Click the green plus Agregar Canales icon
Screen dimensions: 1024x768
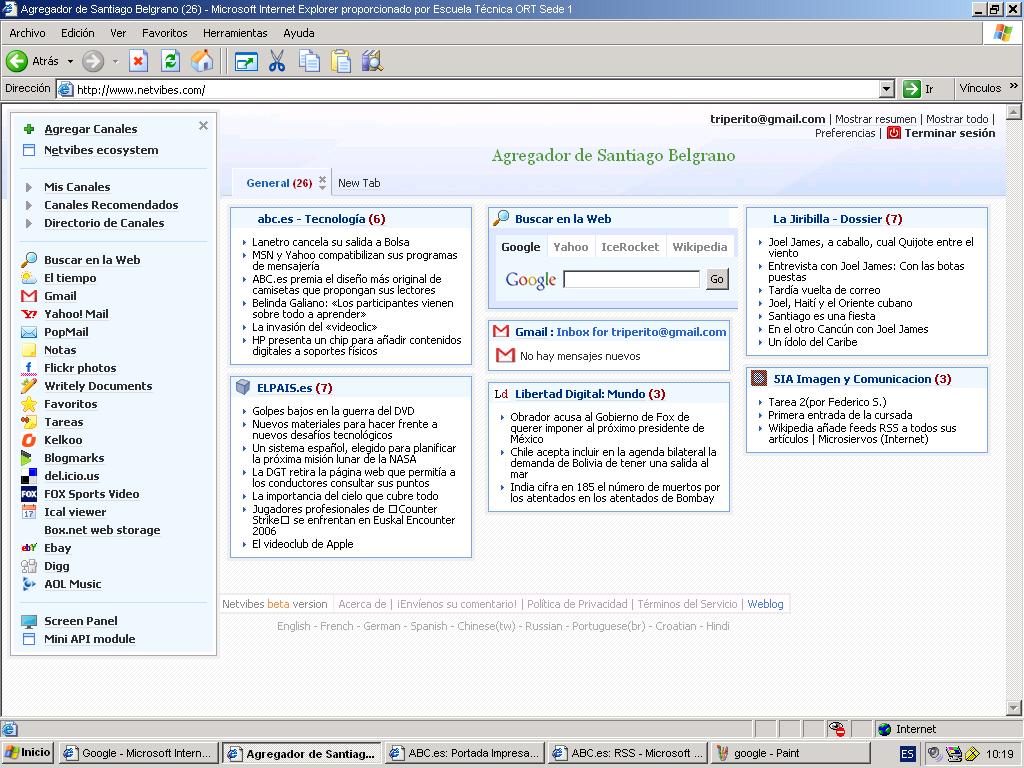(x=29, y=129)
